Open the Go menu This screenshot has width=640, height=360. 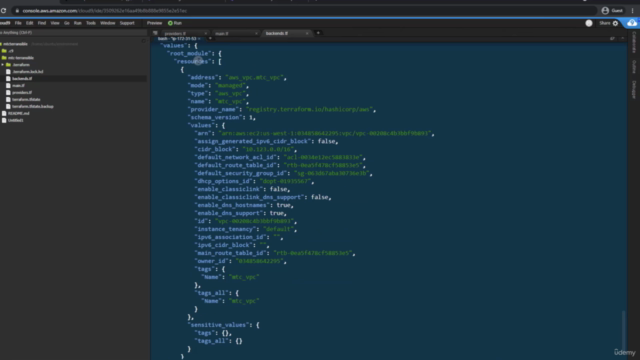67,23
